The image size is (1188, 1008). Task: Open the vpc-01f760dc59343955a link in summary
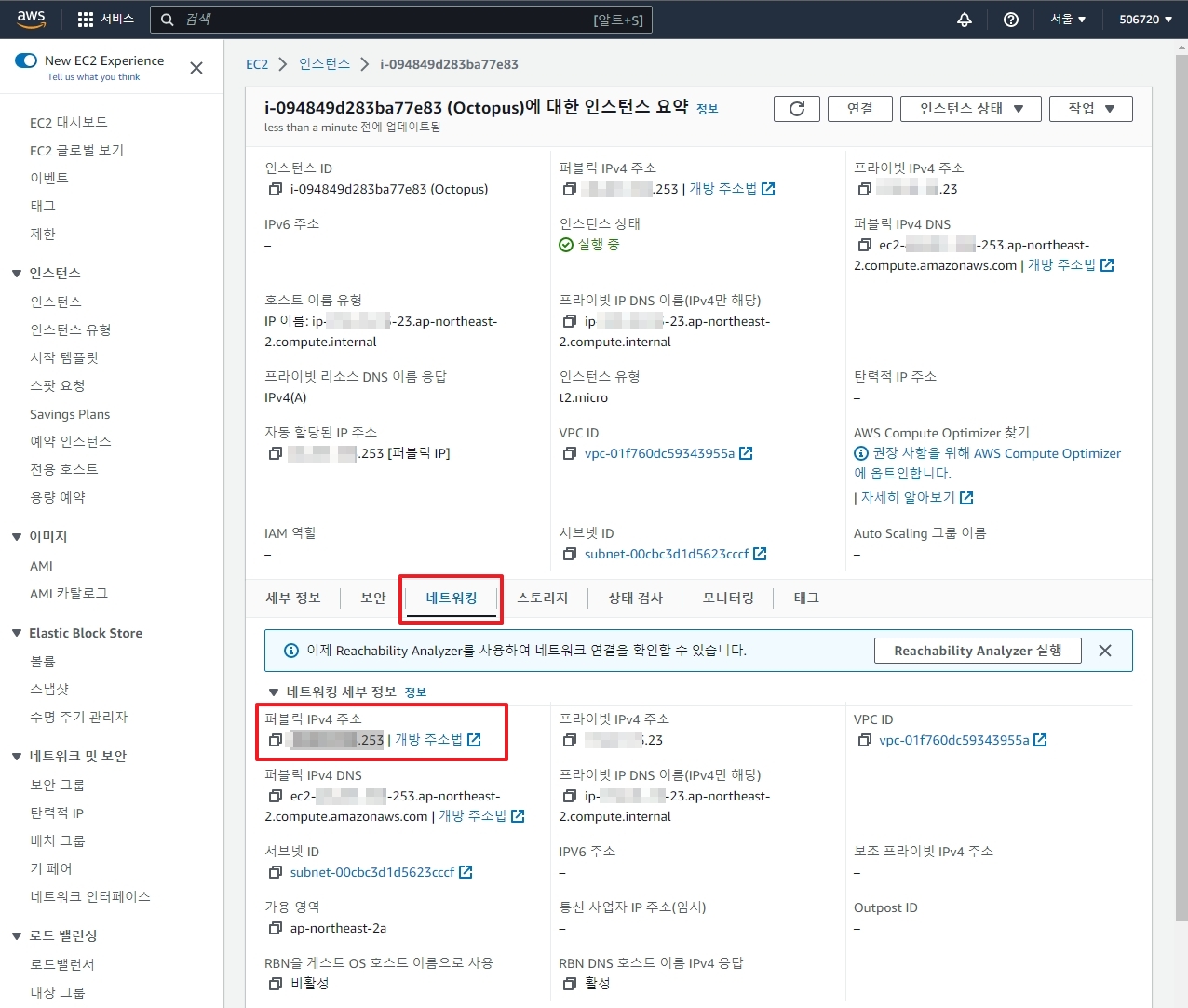pyautogui.click(x=659, y=453)
